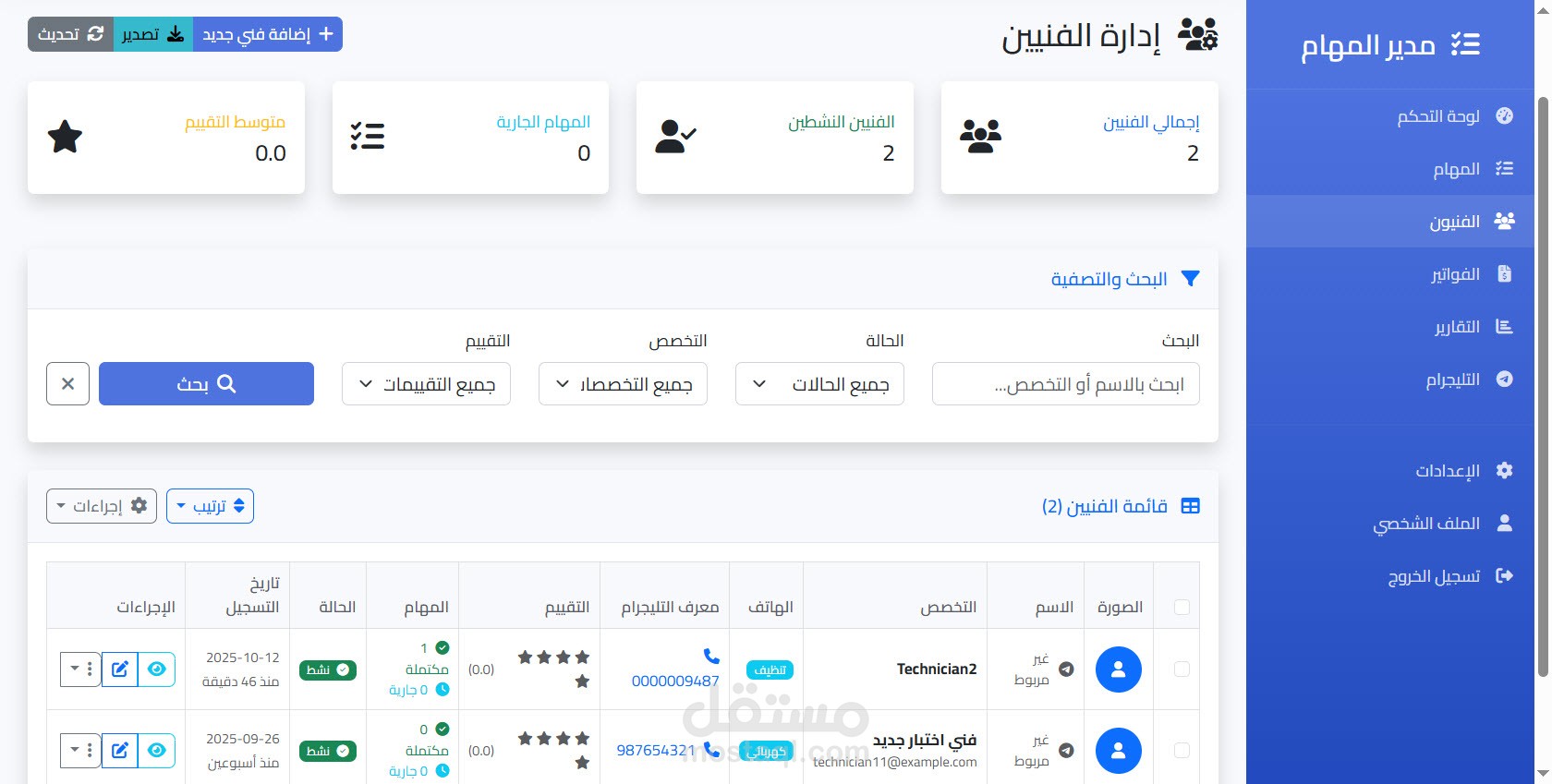The height and width of the screenshot is (784, 1552).
Task: Click the تحديث refresh button
Action: [x=70, y=34]
